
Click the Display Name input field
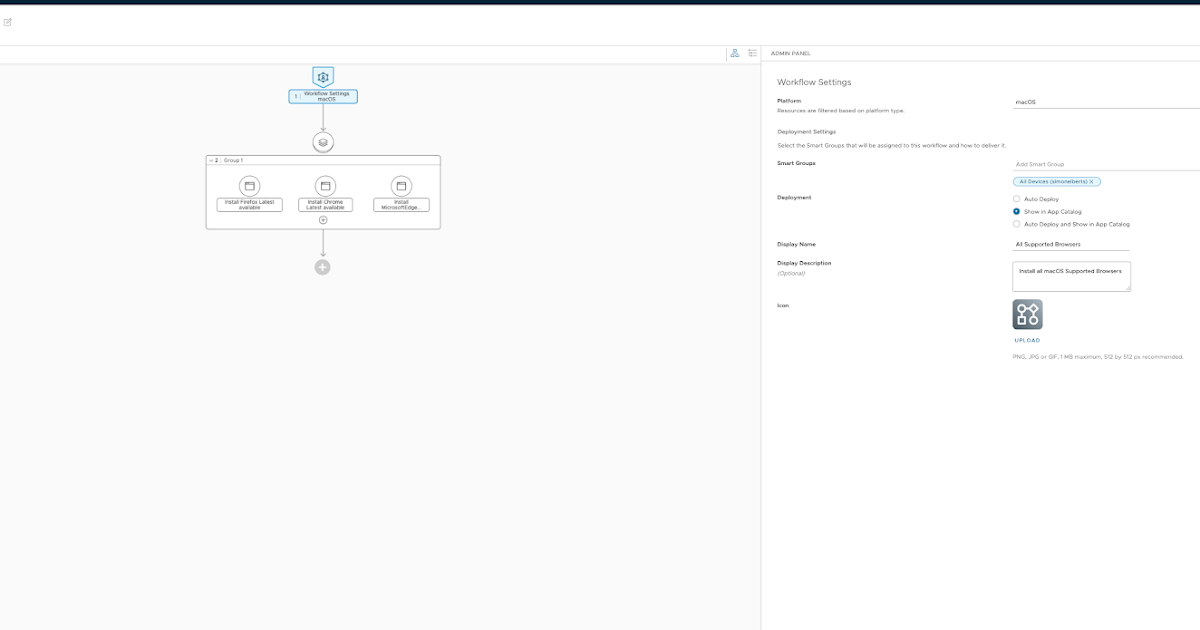point(1070,244)
